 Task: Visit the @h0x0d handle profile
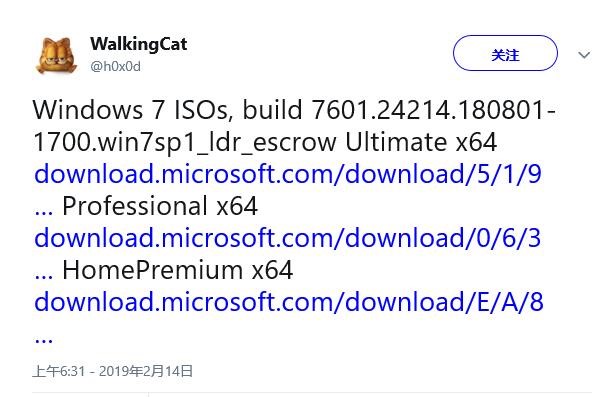(x=116, y=67)
